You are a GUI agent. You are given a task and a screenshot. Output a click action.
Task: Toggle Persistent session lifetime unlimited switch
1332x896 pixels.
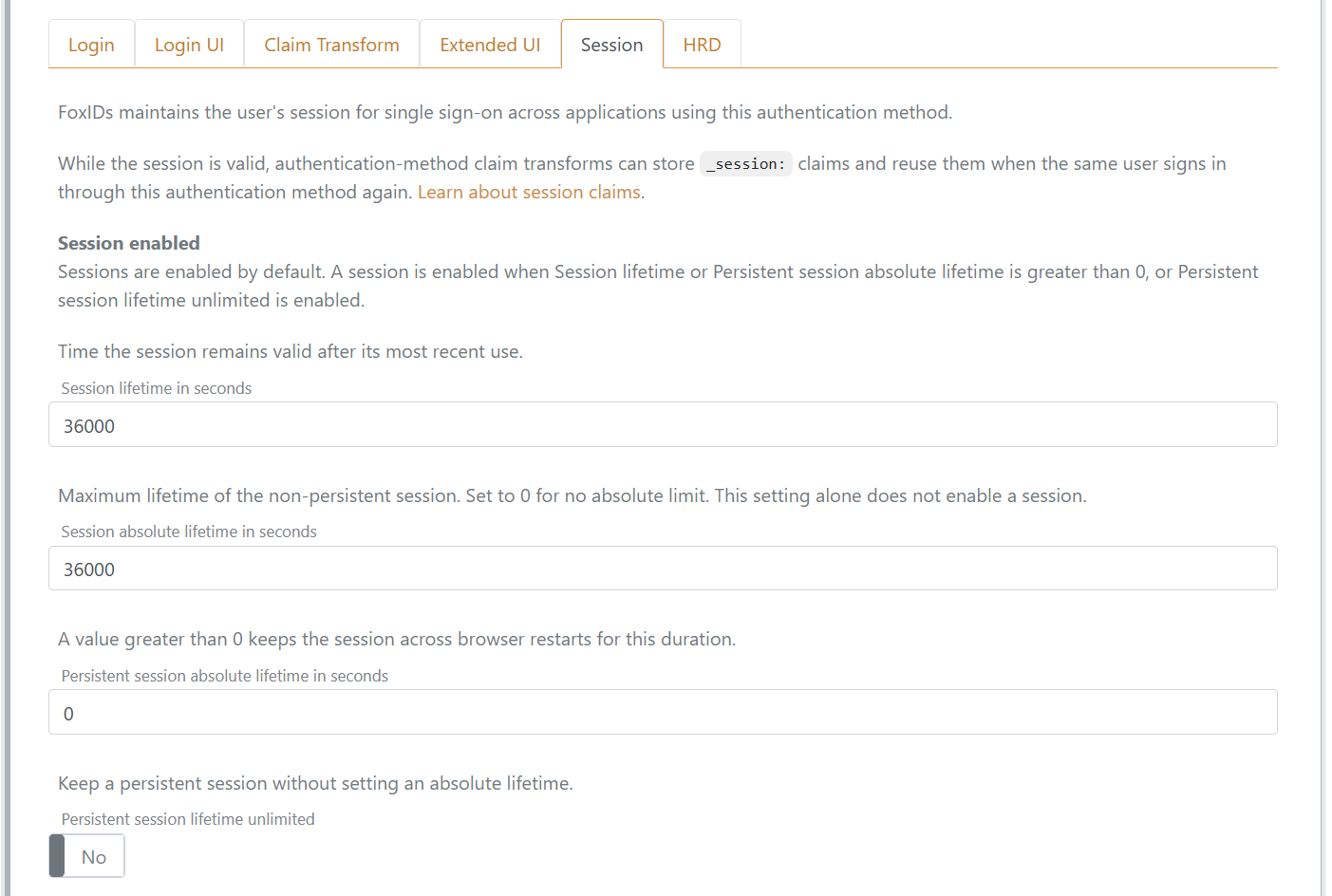pyautogui.click(x=86, y=856)
